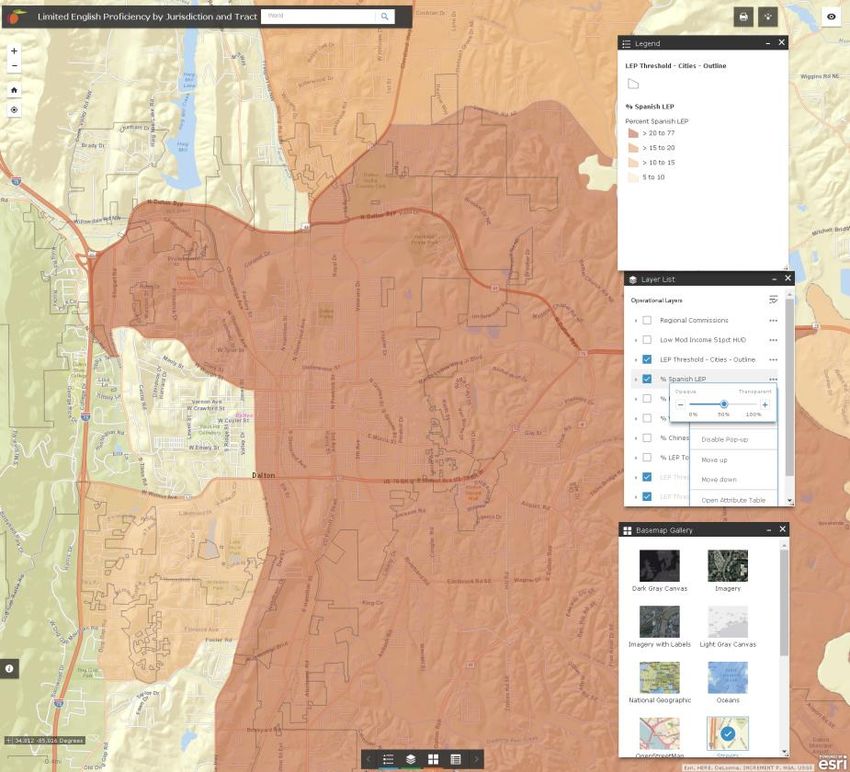
Task: Click the map zoom in plus button
Action: pyautogui.click(x=14, y=51)
